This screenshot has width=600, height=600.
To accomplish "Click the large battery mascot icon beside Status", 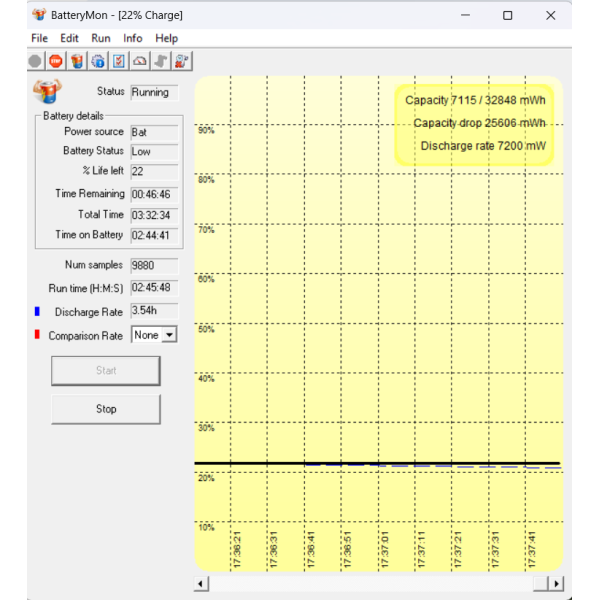I will coord(47,91).
